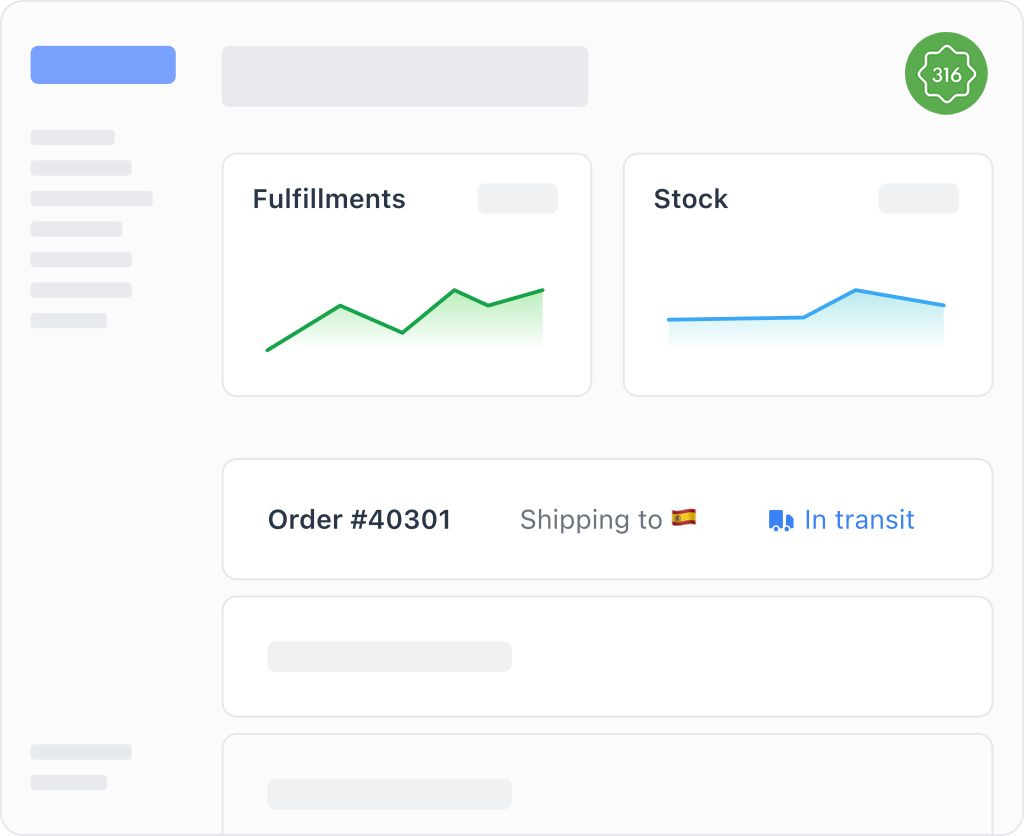Click the highest peak on Fulfillments chart

coord(455,290)
